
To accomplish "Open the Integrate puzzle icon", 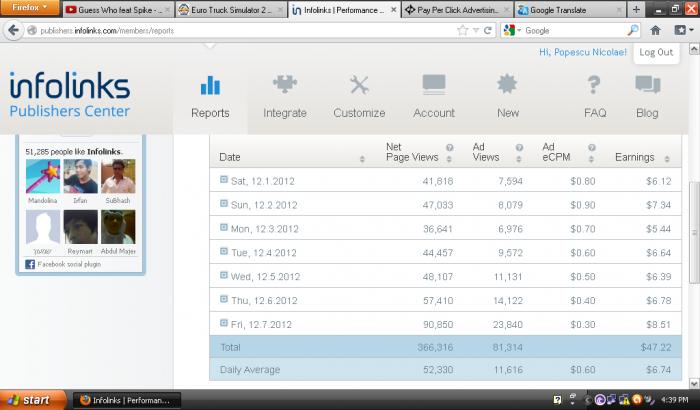I will [285, 84].
